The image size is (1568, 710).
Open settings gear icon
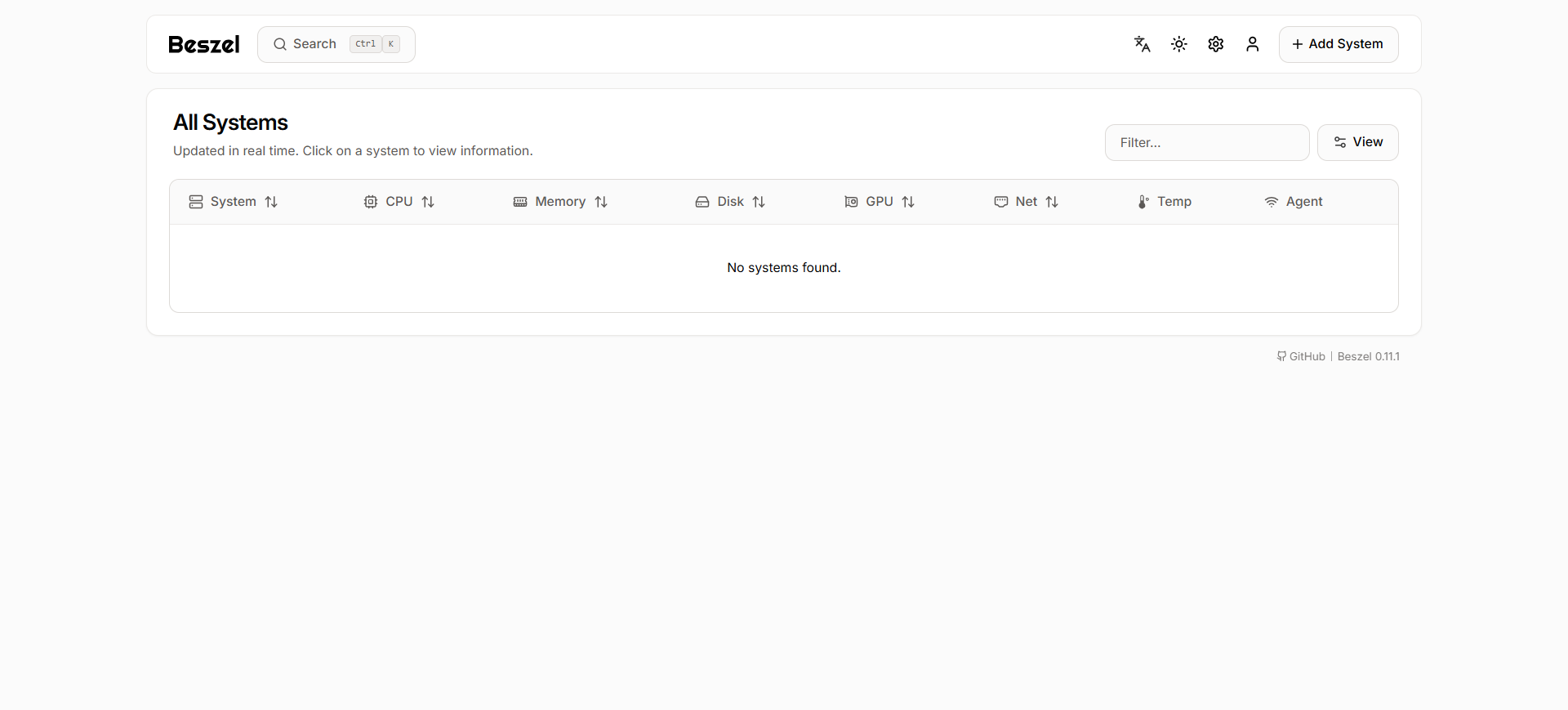click(1215, 44)
